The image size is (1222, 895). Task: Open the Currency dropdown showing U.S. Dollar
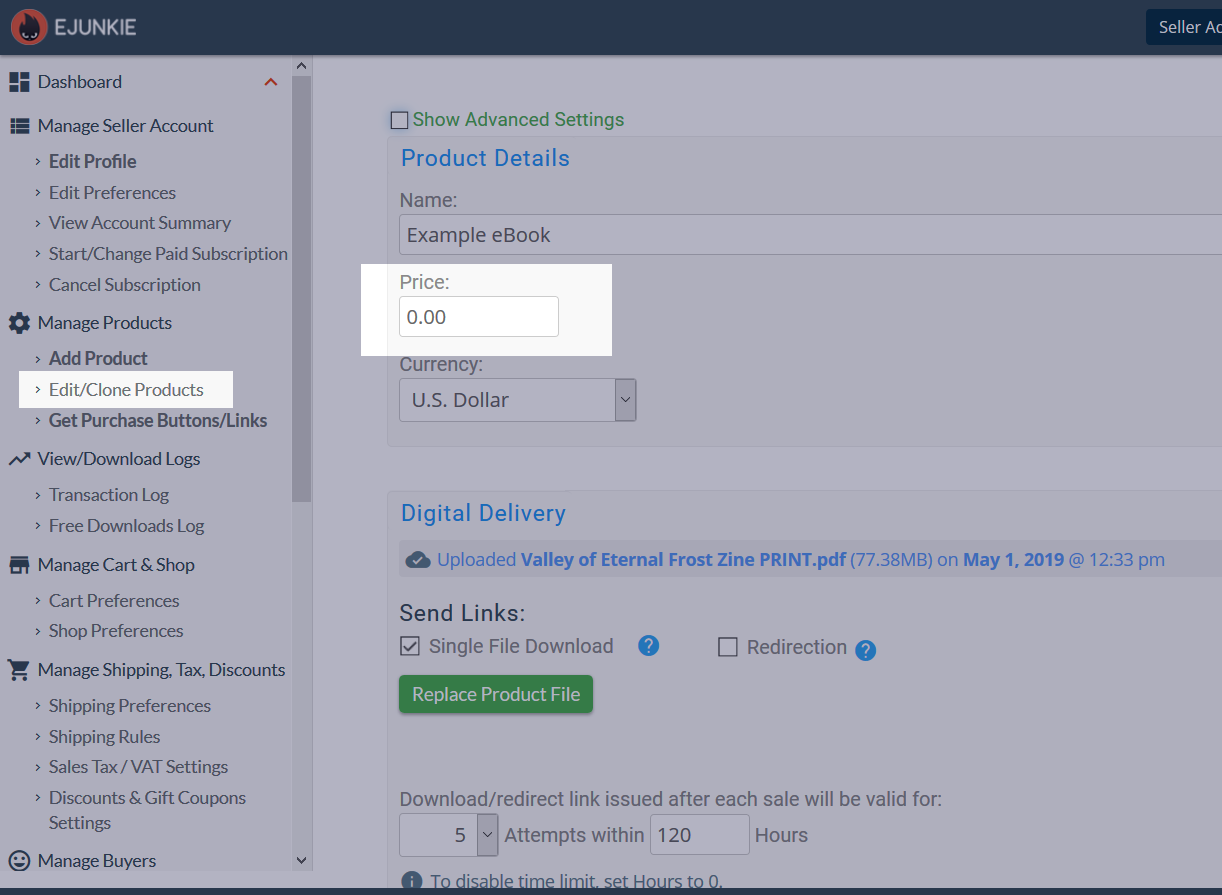tap(517, 400)
